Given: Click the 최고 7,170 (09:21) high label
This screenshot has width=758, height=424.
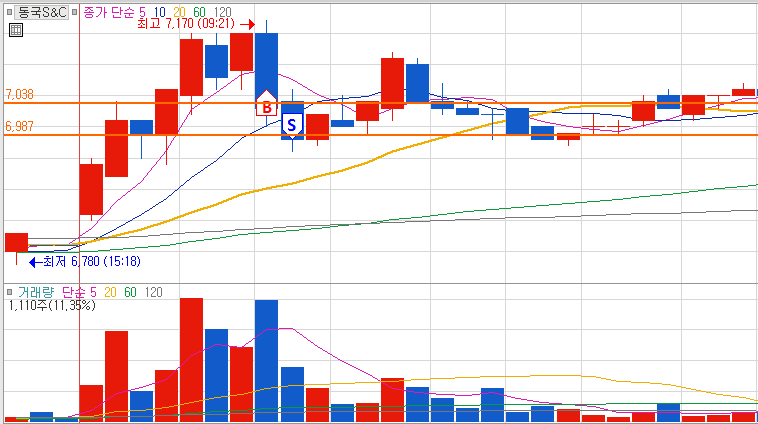Looking at the screenshot, I should click(x=186, y=24).
